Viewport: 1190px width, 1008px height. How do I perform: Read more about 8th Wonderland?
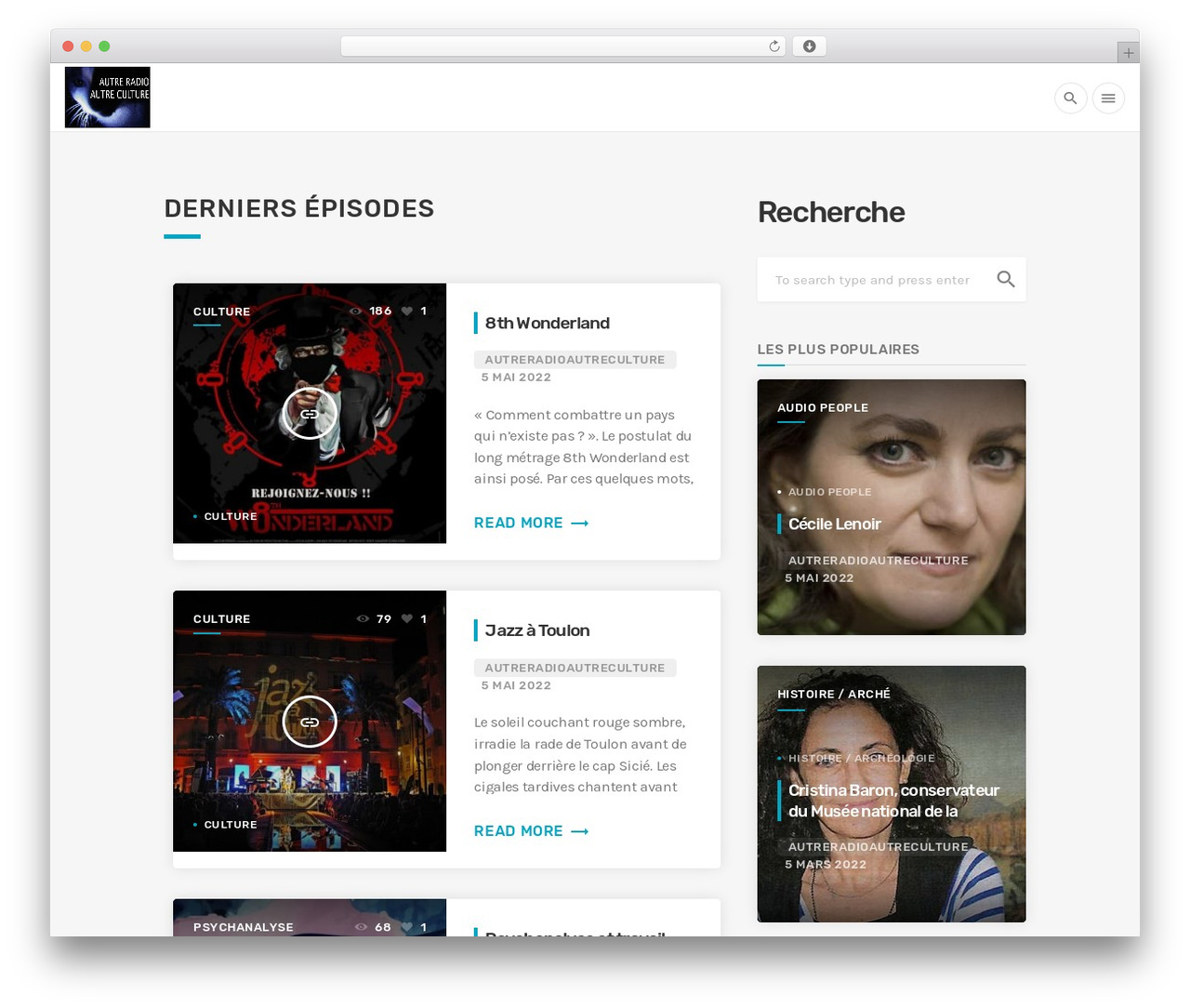coord(532,524)
